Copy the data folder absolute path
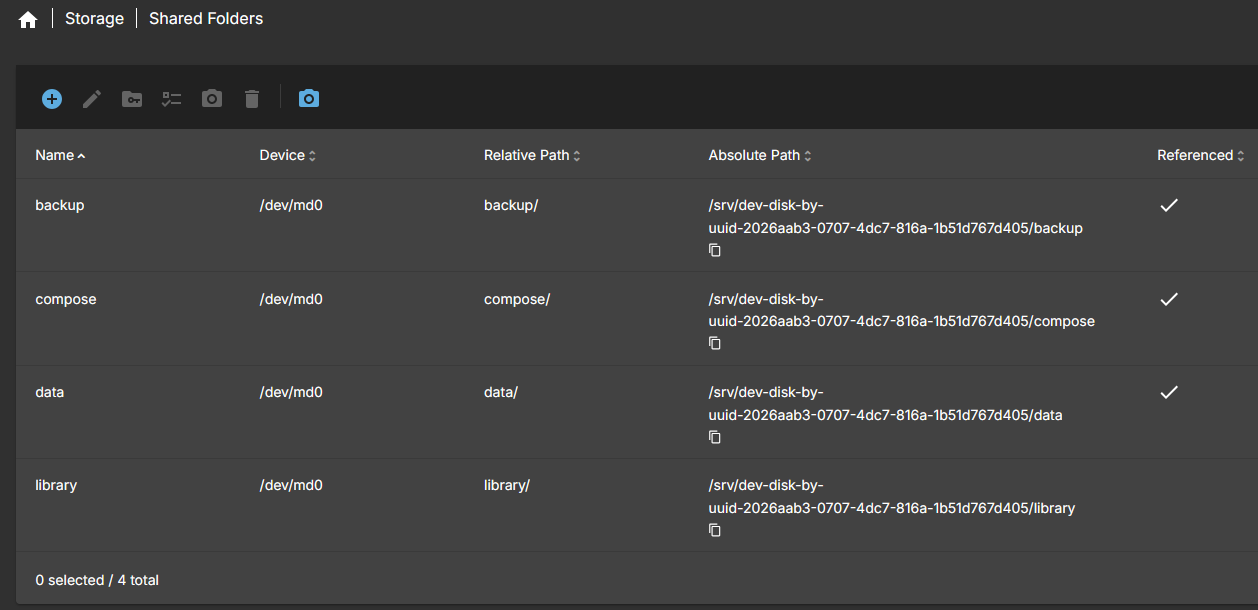 [715, 437]
